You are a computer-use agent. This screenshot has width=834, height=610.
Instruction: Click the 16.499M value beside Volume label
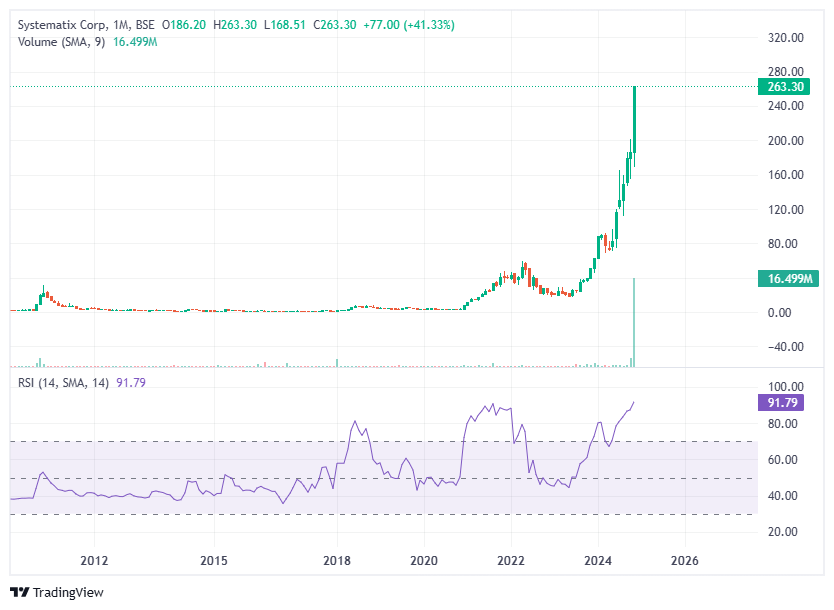click(135, 42)
